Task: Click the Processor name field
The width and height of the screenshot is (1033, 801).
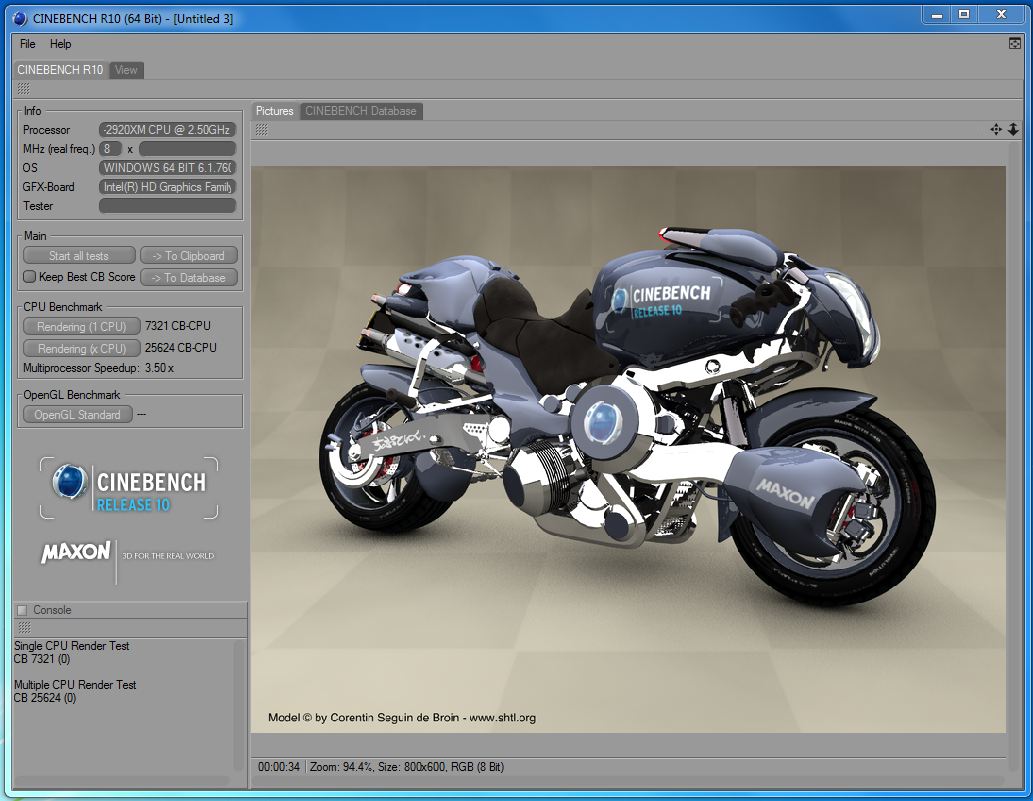Action: [167, 130]
